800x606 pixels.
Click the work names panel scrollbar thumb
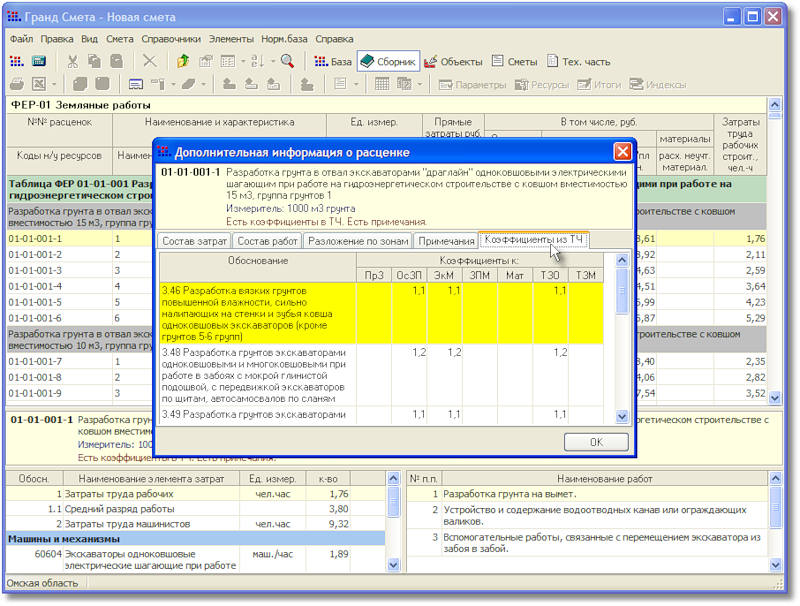pos(775,507)
